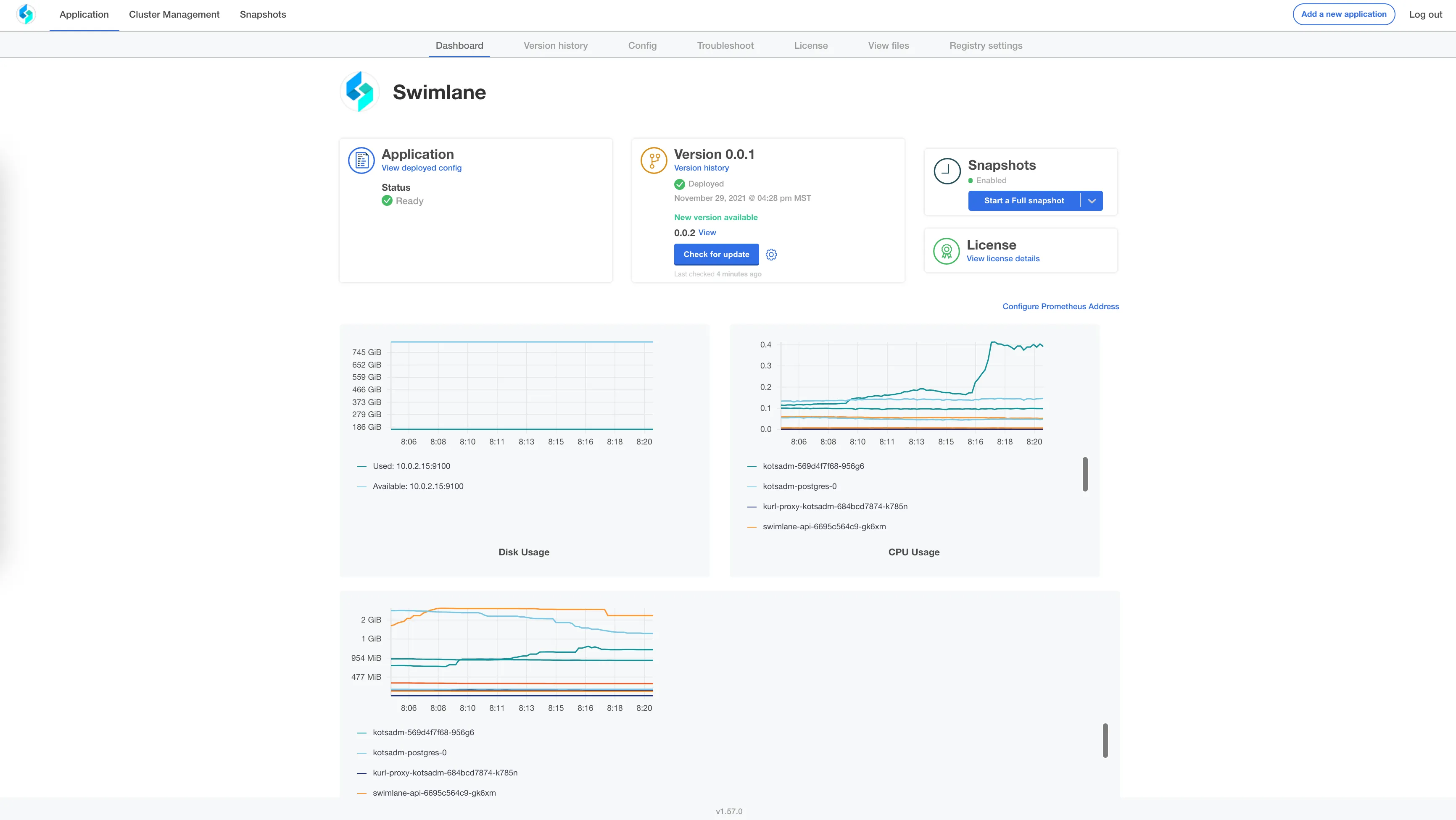Screen dimensions: 1456x820
Task: Click the Disk Usage chart plot area
Action: pyautogui.click(x=522, y=386)
